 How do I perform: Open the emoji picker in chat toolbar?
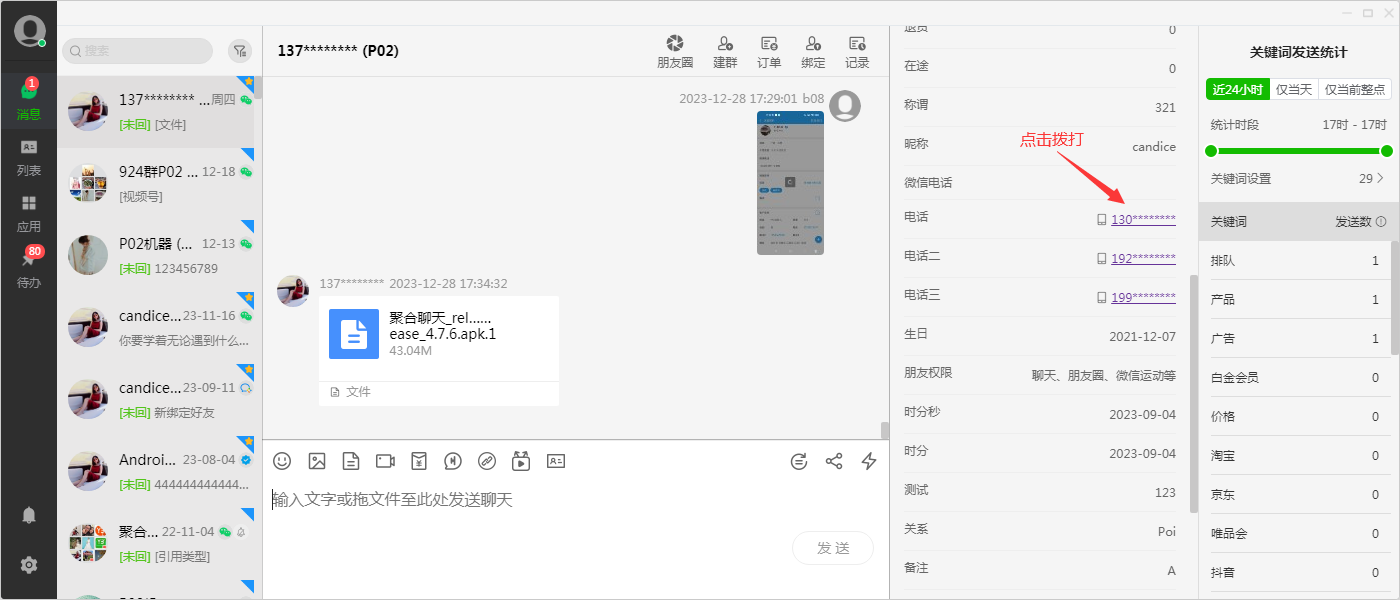pyautogui.click(x=282, y=461)
